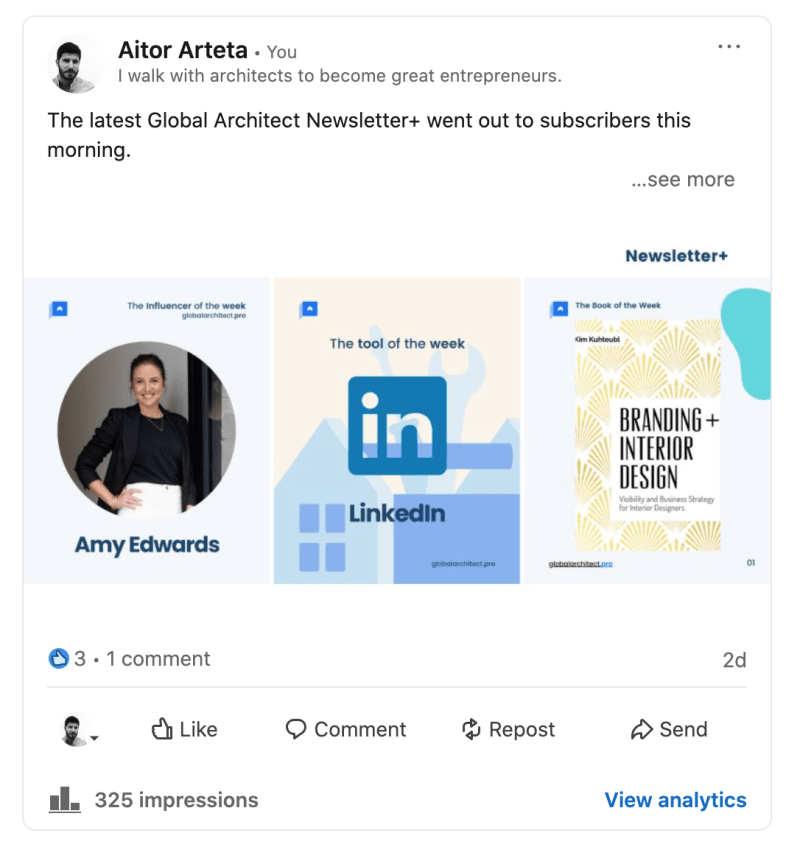Click the Aitor Arteta author name

pos(183,50)
